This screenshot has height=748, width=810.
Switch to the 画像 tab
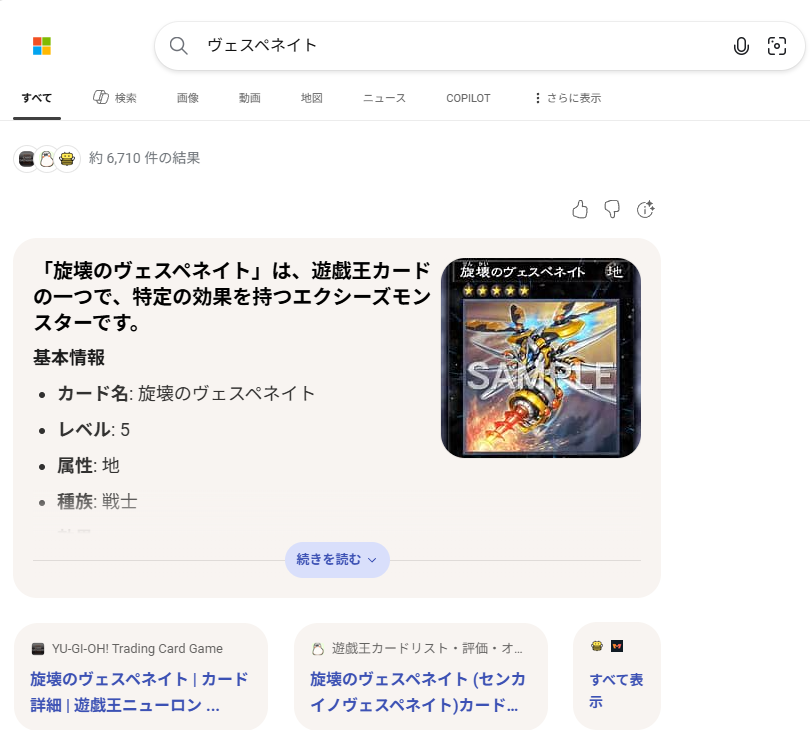[188, 98]
